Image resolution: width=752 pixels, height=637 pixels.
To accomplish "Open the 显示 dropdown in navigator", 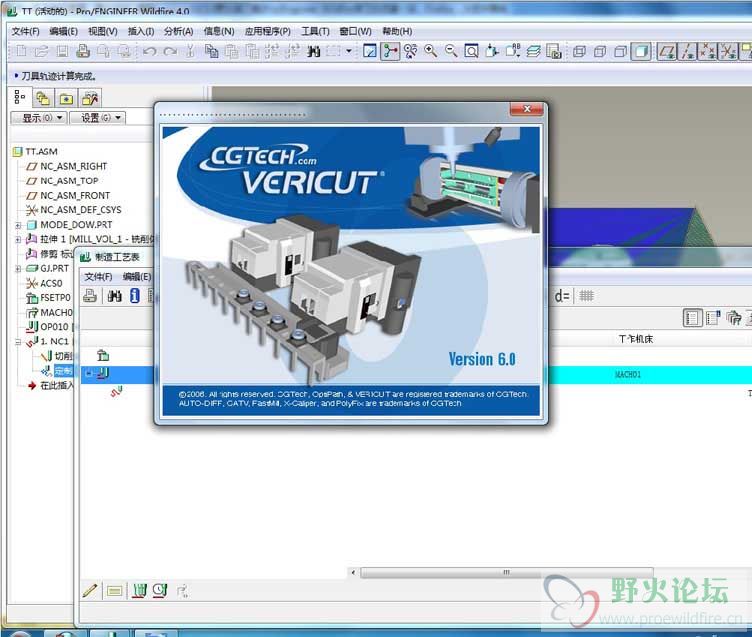I will [x=39, y=118].
